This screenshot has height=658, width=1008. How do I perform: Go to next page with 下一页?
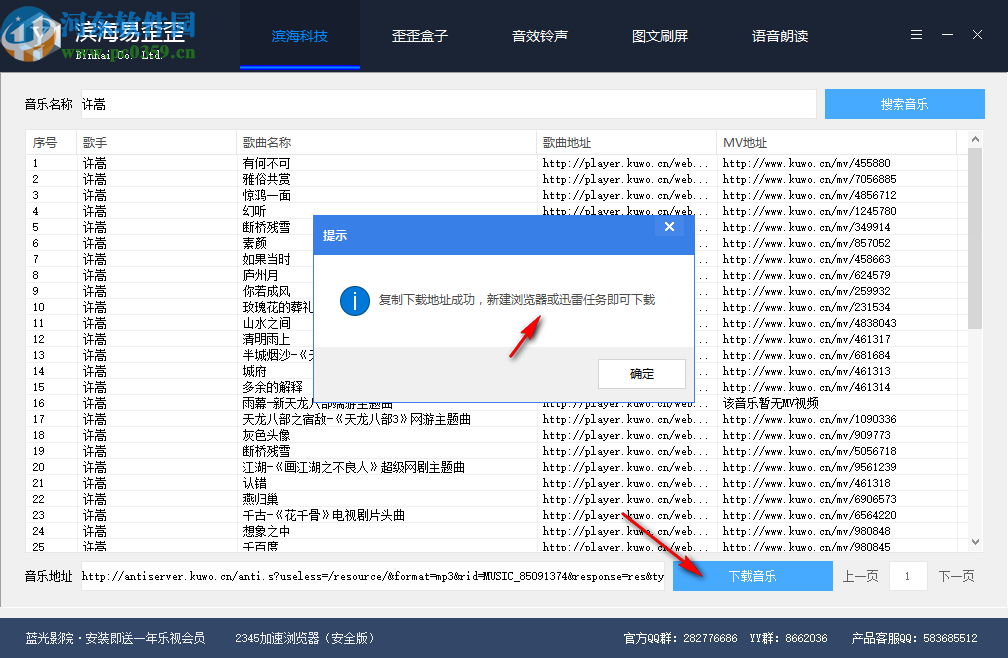point(956,576)
